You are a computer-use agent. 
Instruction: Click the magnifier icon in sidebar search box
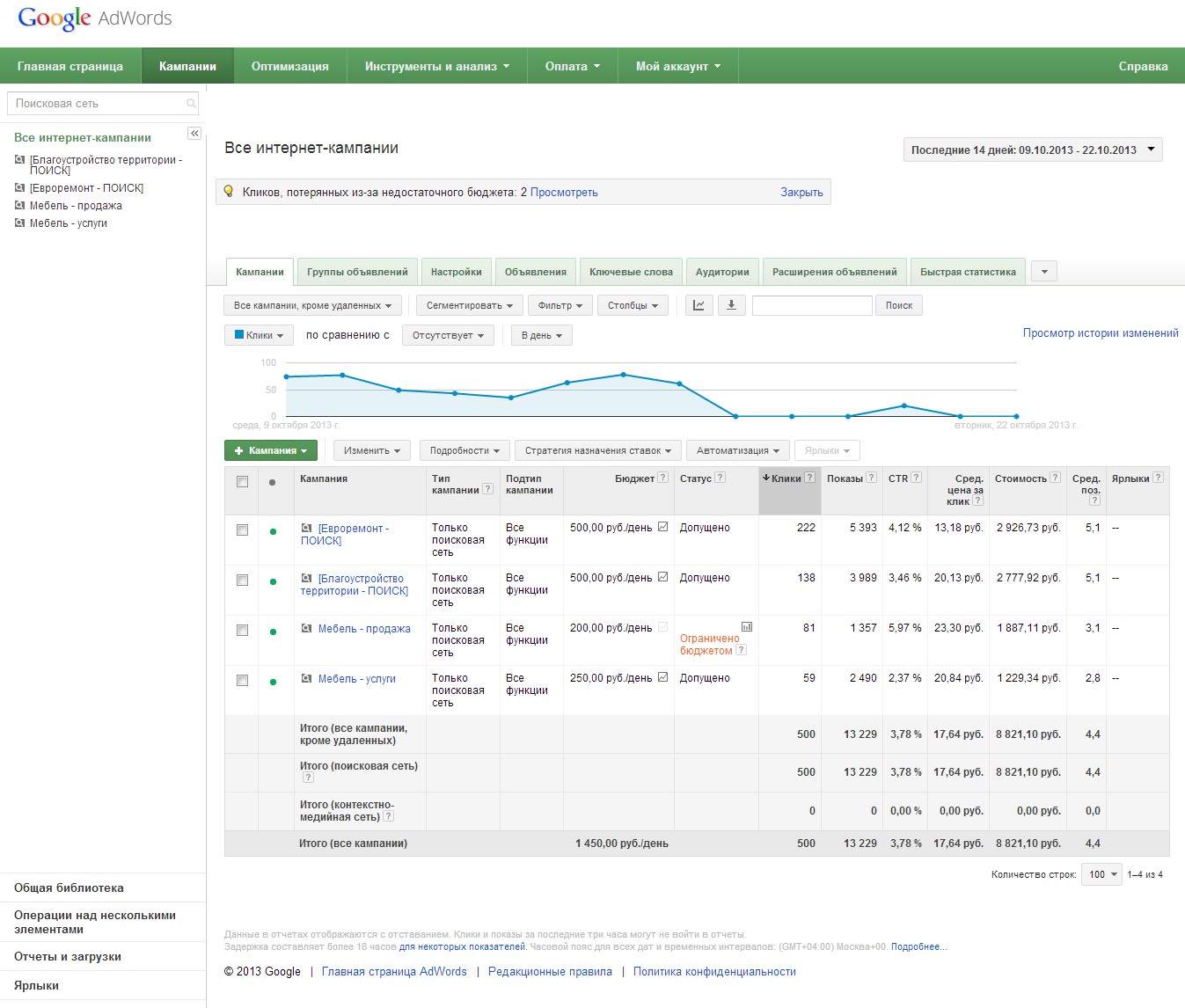point(191,104)
